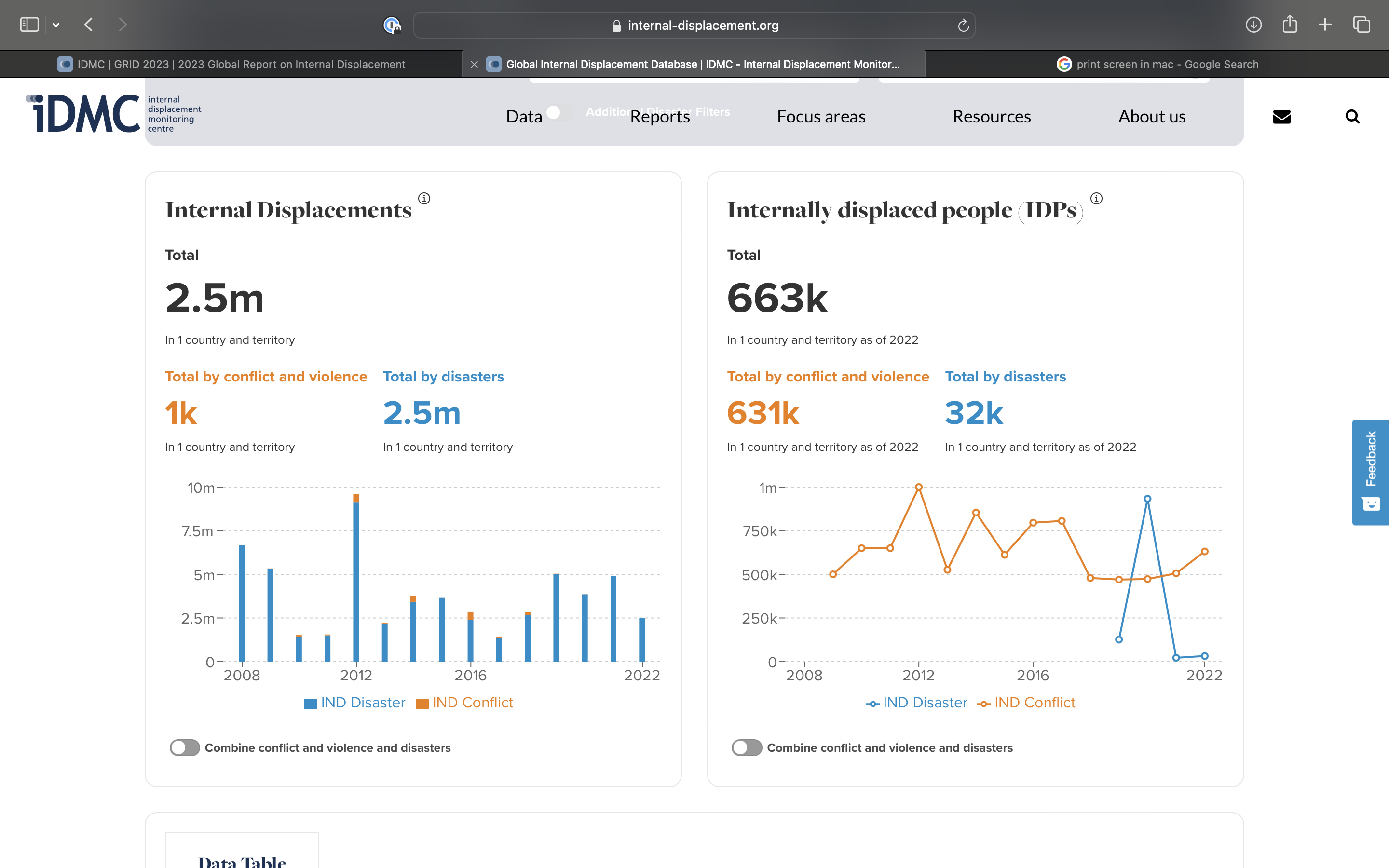Reload the page using refresh icon
1389x868 pixels.
click(x=963, y=25)
